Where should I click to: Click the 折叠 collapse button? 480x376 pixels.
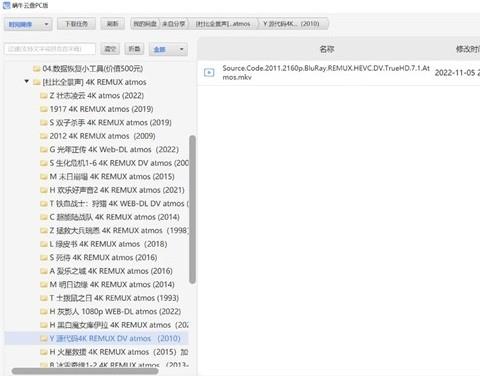point(134,49)
